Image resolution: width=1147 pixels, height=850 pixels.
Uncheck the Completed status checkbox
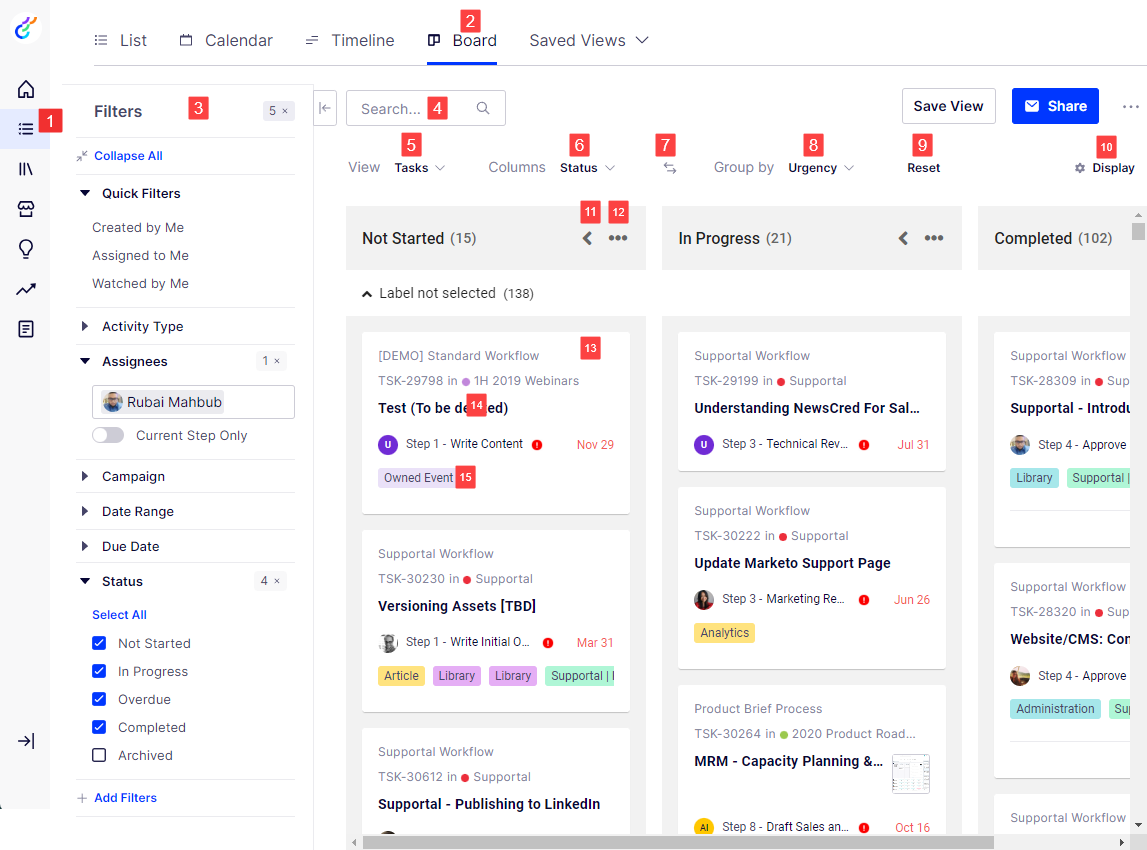pos(99,727)
